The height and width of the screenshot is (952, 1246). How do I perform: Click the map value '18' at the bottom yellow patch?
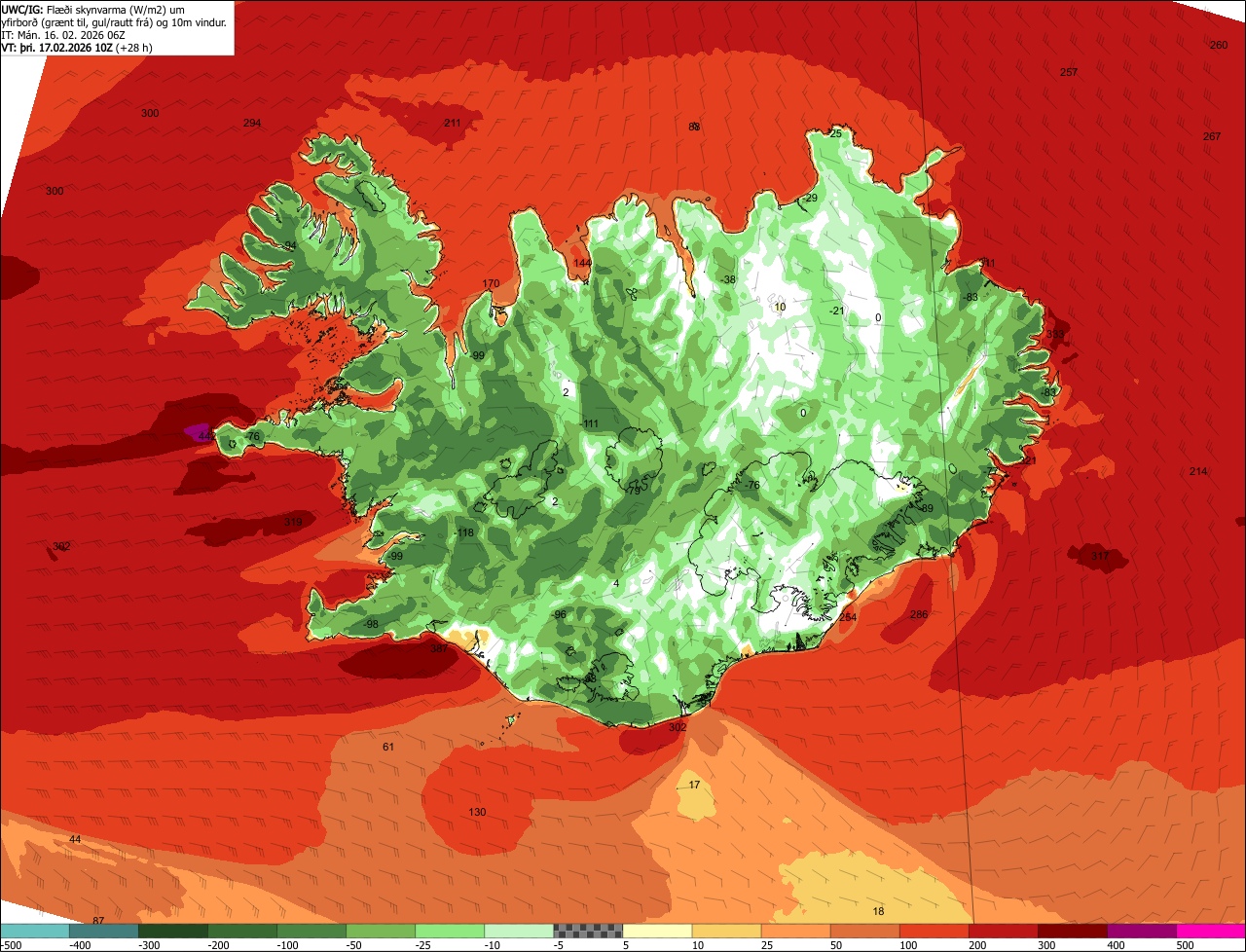[878, 911]
